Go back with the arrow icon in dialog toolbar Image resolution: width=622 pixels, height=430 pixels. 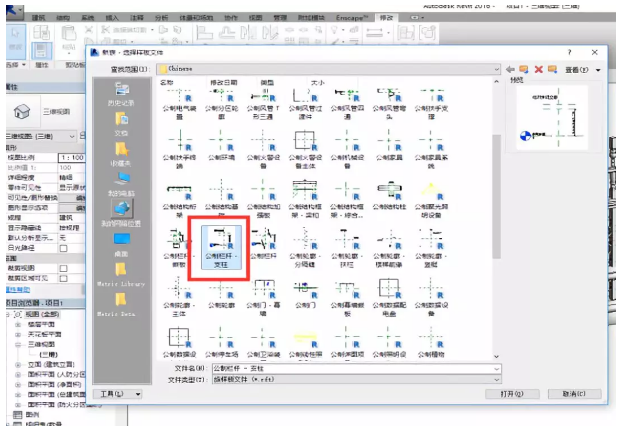(510, 69)
